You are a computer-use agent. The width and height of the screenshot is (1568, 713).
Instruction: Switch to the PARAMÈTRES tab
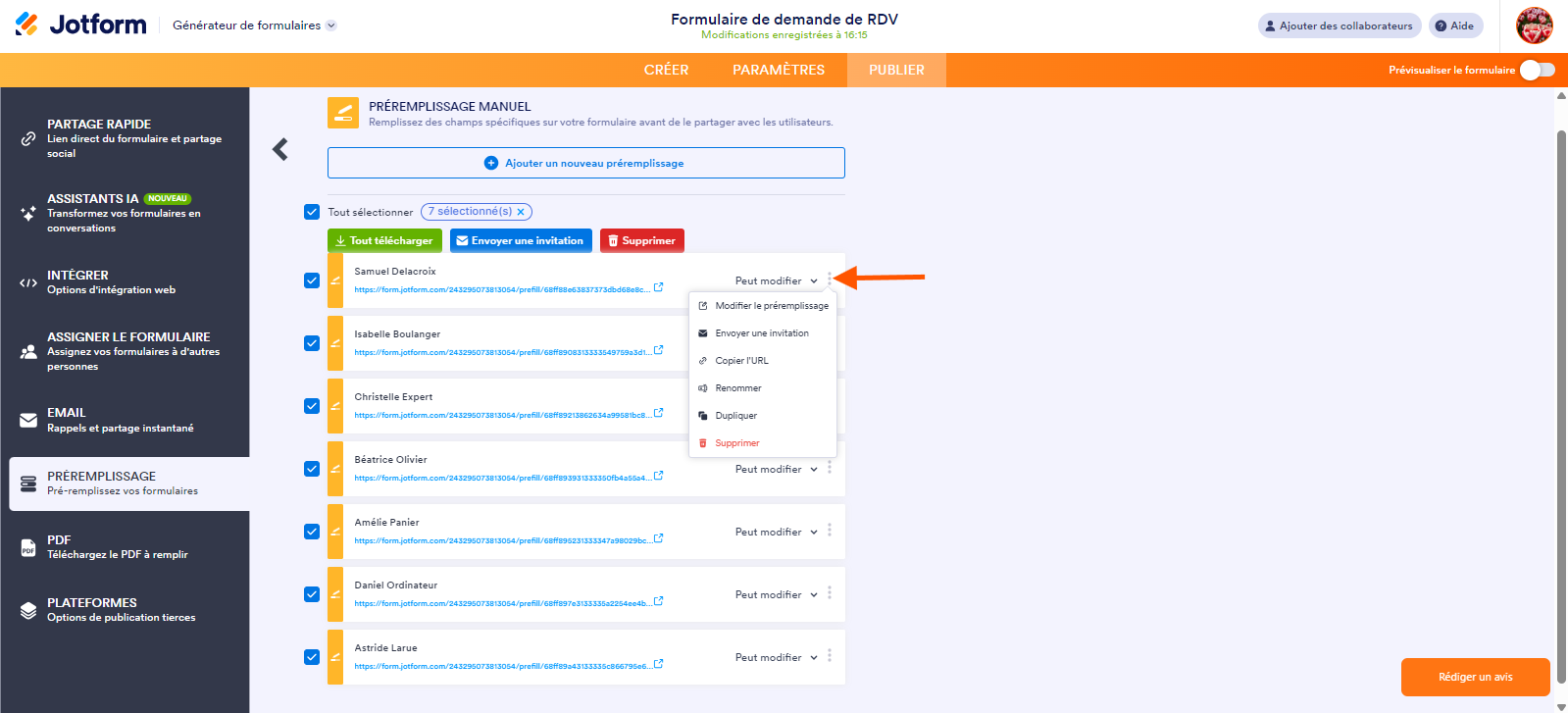779,70
